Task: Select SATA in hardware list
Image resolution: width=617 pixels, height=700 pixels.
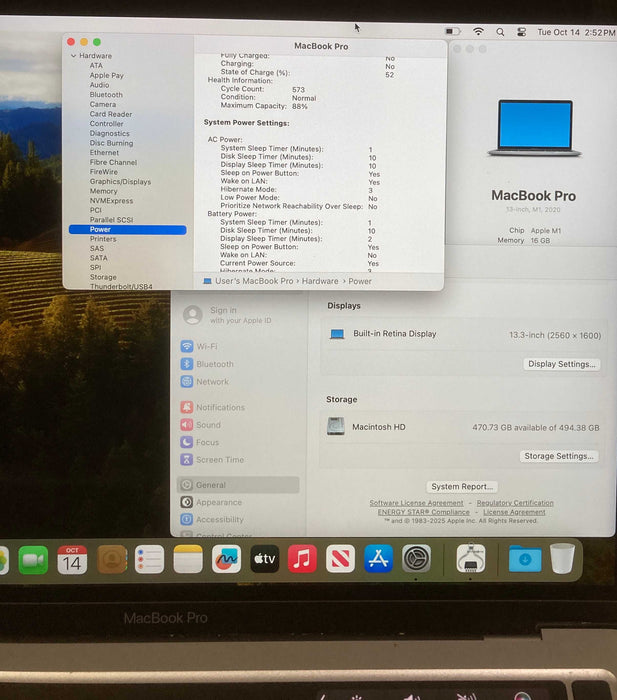Action: [98, 258]
